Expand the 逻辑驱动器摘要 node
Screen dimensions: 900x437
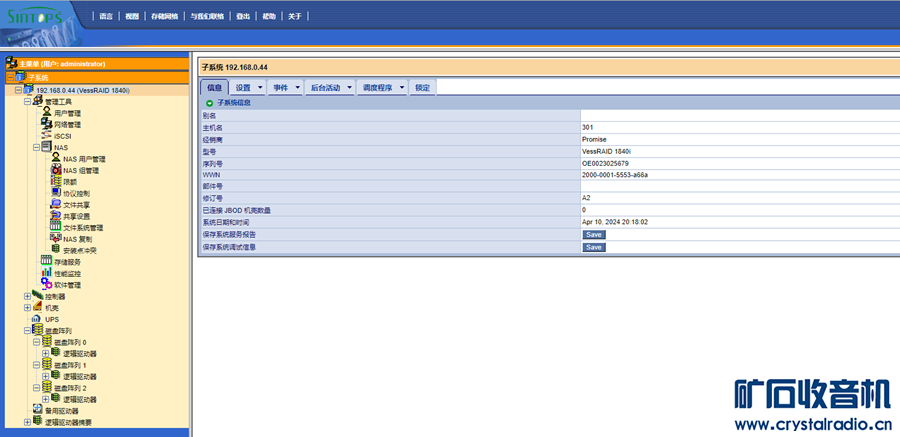[x=27, y=422]
